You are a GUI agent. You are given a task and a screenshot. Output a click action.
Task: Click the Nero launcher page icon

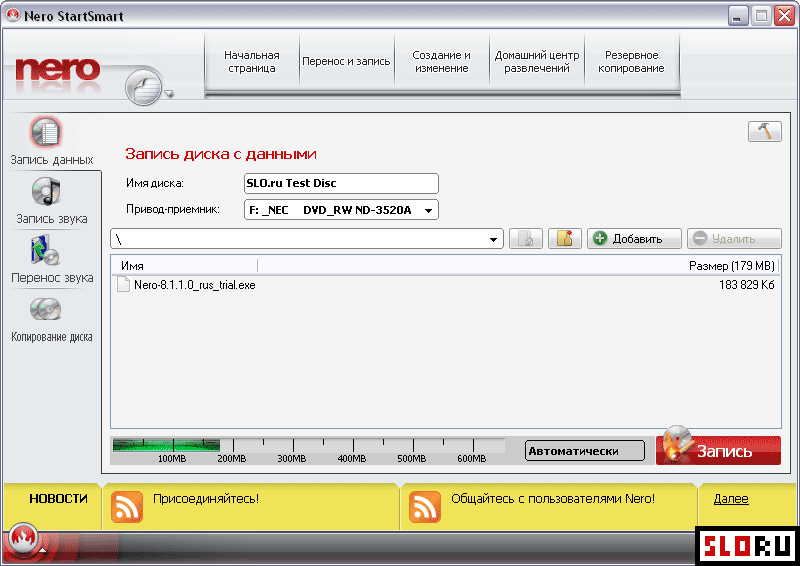pyautogui.click(x=144, y=88)
